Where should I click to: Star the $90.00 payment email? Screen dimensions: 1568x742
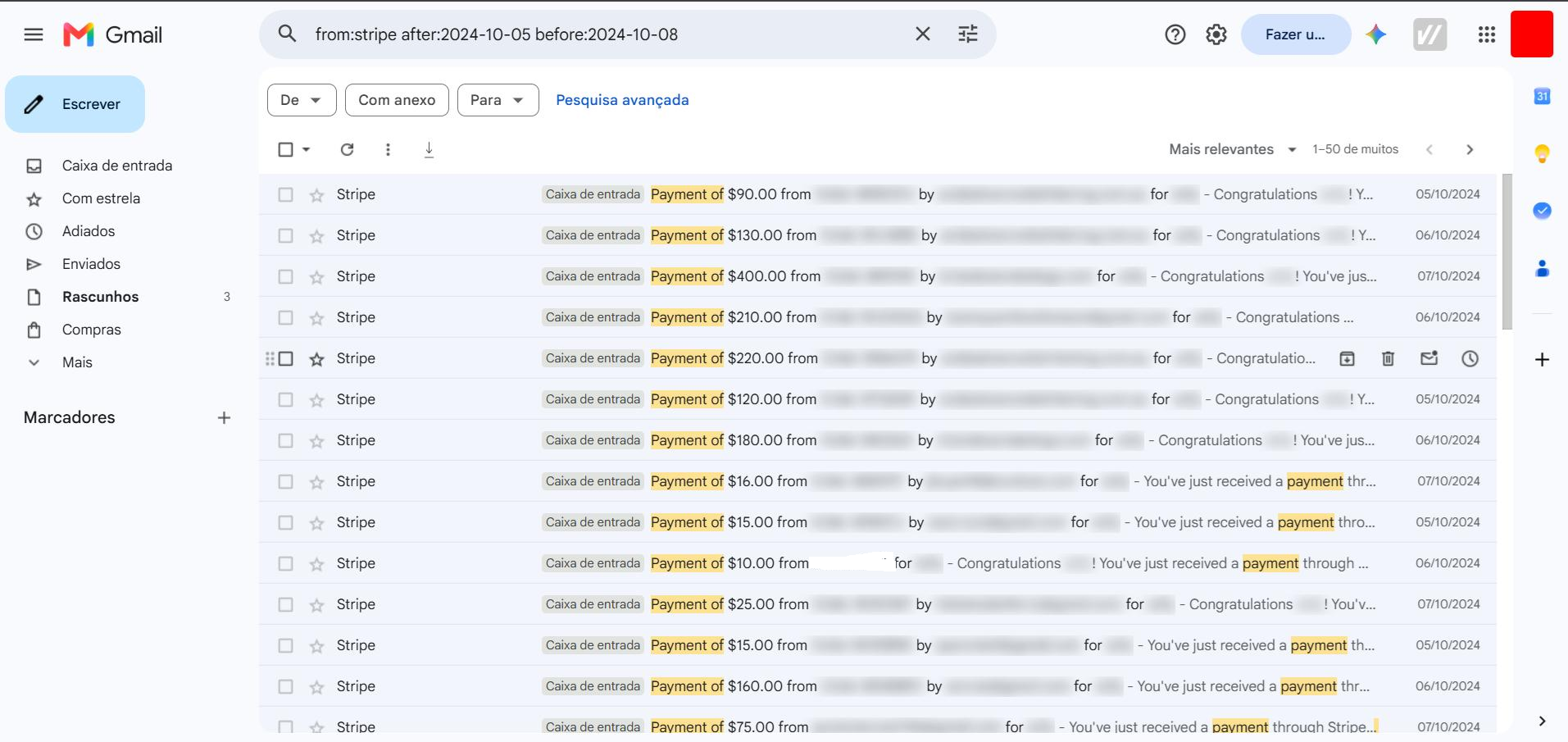click(316, 195)
